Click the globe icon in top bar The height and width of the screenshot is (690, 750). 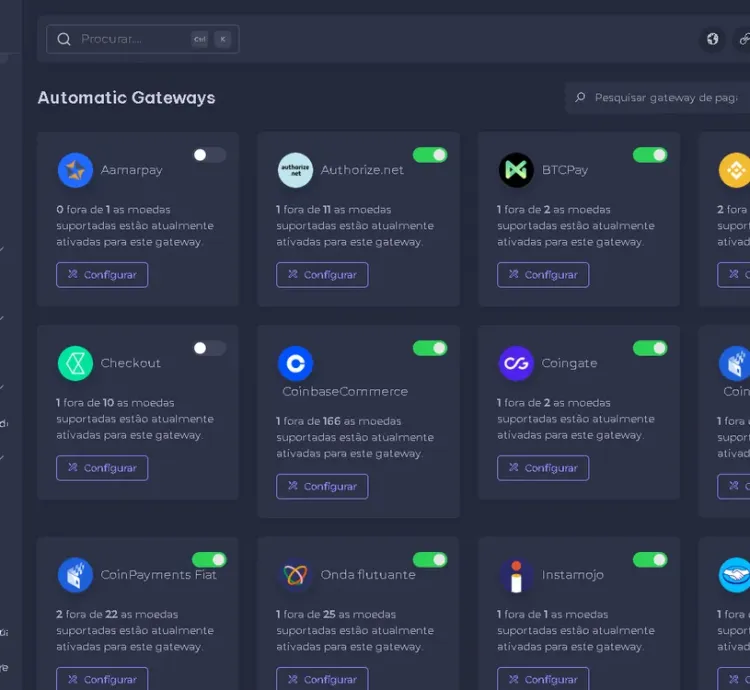[712, 39]
